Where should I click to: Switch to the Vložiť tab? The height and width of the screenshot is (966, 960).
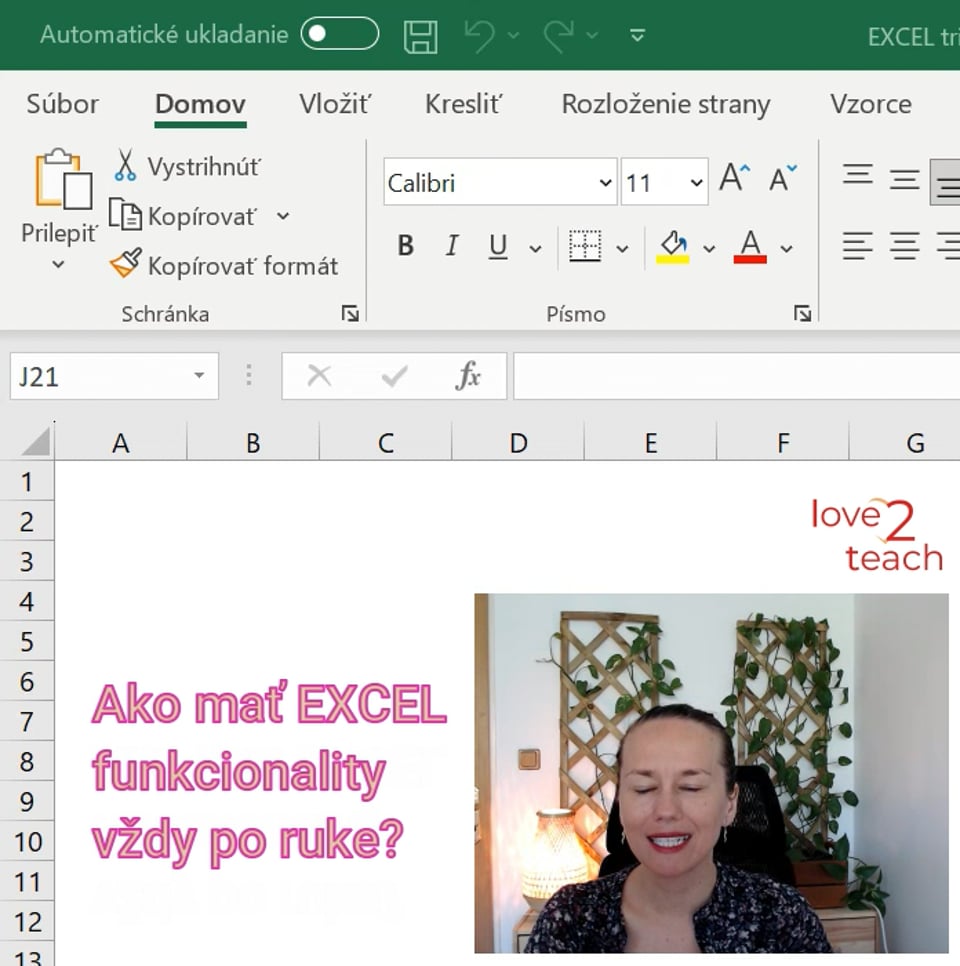pos(335,104)
